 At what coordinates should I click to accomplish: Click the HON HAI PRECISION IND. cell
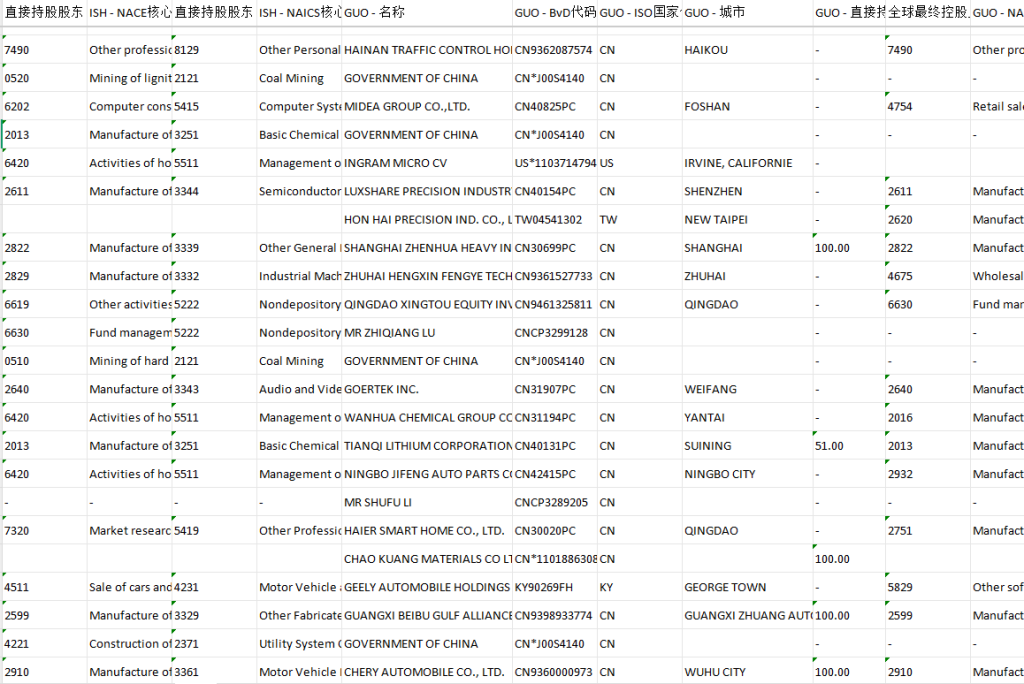(x=427, y=220)
